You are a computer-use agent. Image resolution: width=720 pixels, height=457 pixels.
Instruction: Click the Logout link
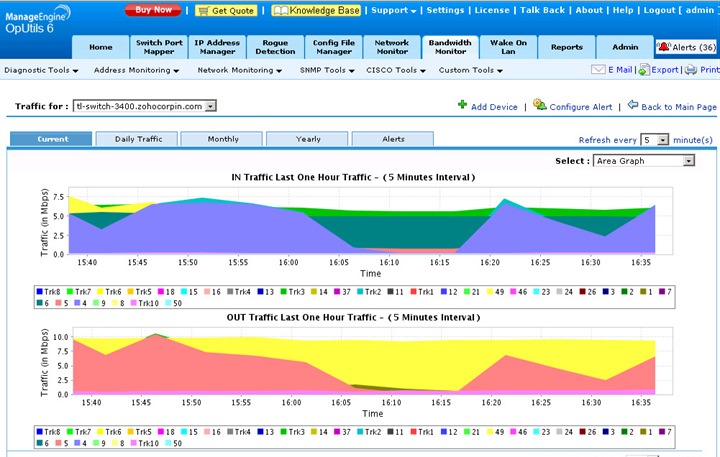[x=659, y=10]
